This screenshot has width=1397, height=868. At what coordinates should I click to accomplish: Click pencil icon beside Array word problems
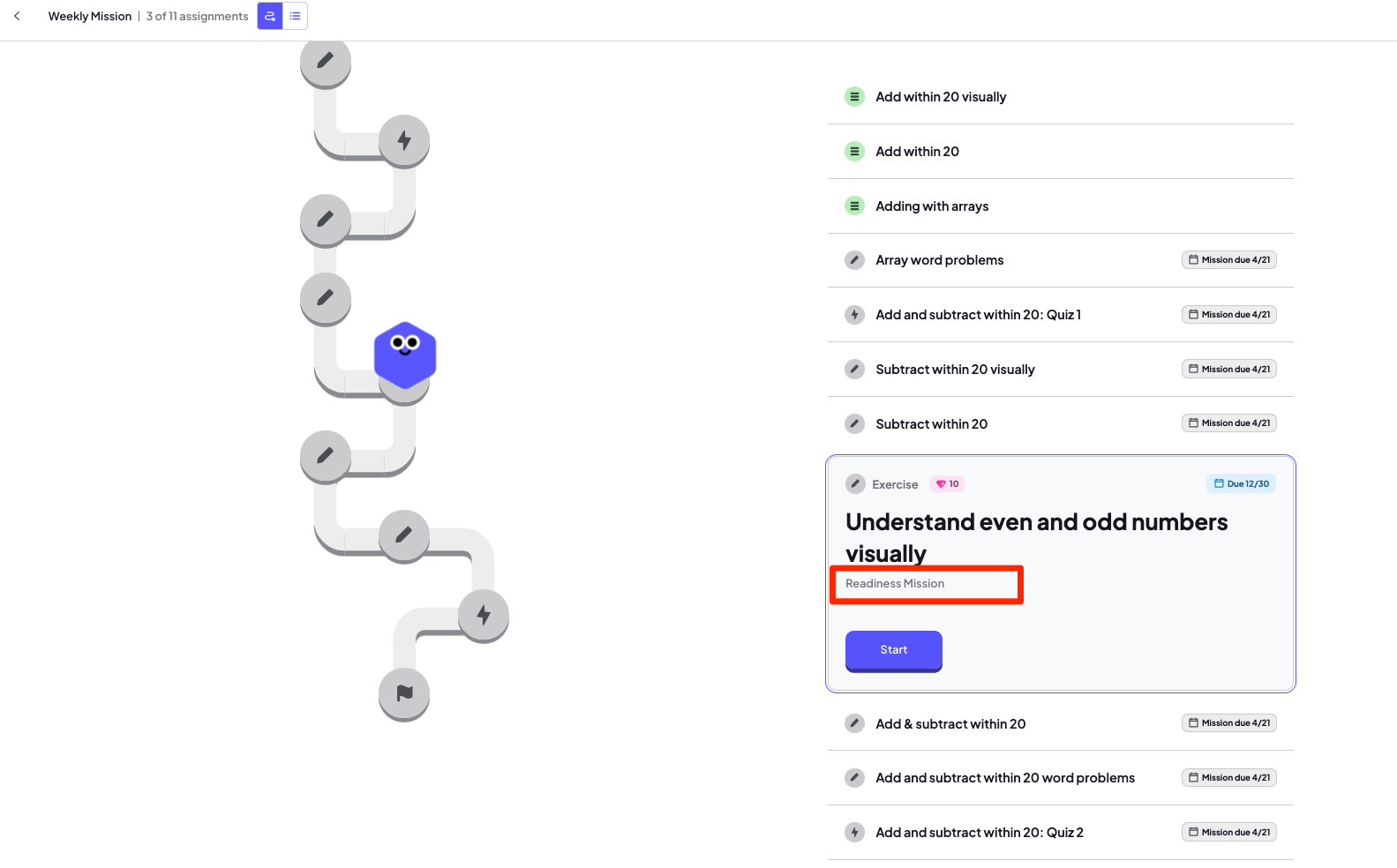(x=854, y=260)
